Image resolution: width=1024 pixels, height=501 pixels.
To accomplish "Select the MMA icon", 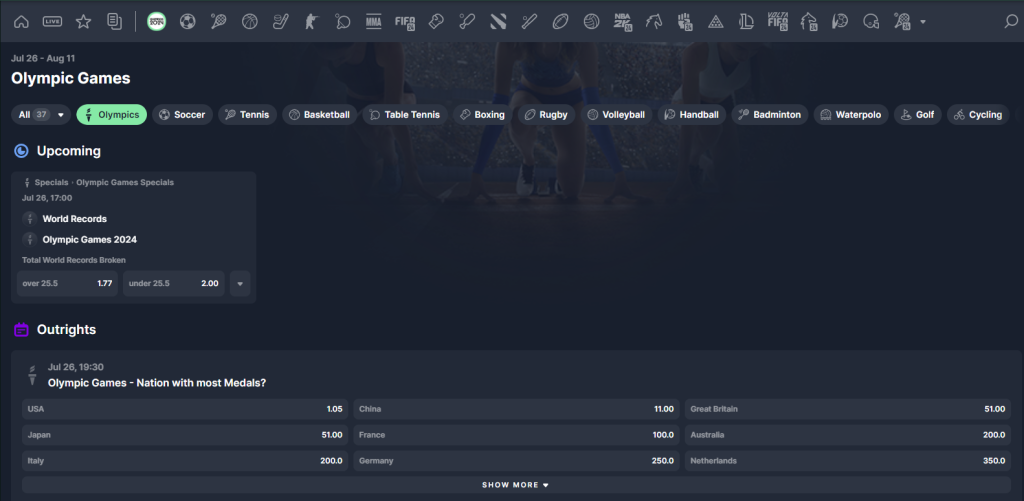I will tap(374, 22).
